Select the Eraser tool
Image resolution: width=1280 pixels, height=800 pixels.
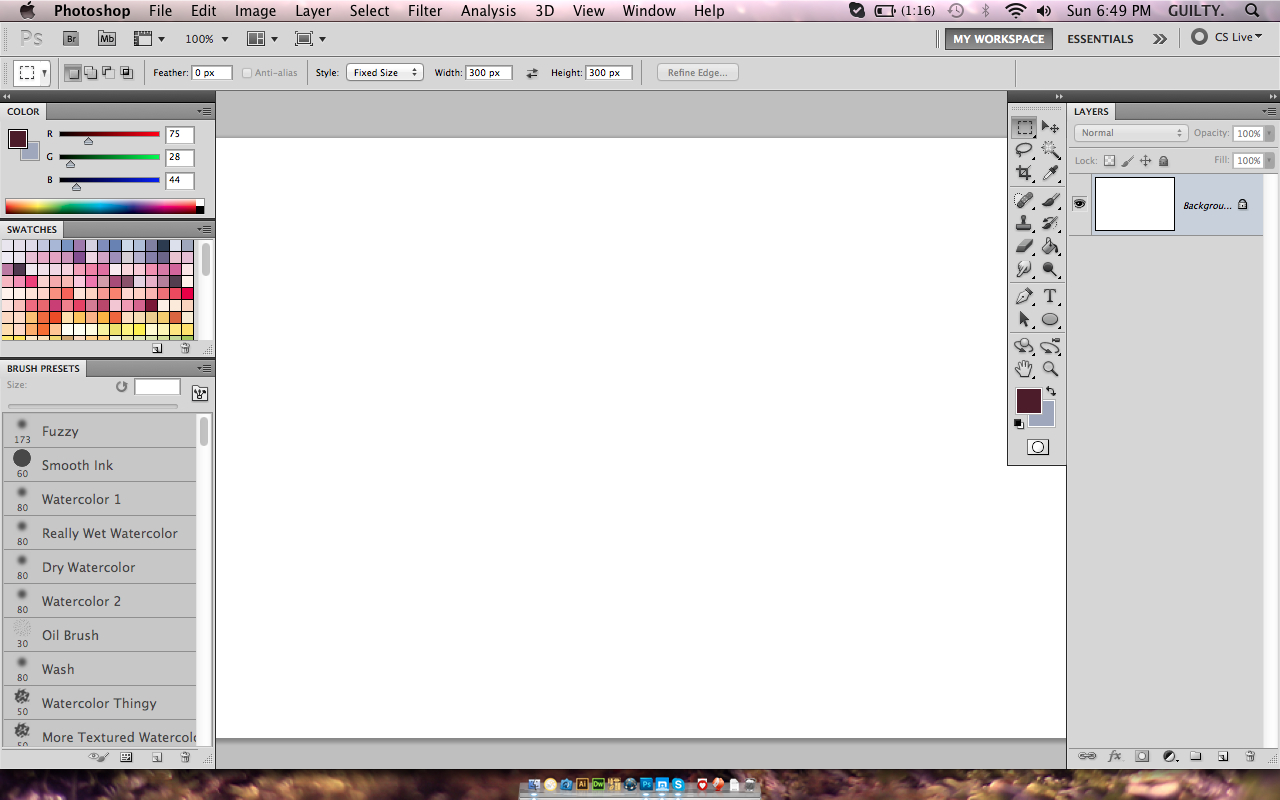point(1024,246)
